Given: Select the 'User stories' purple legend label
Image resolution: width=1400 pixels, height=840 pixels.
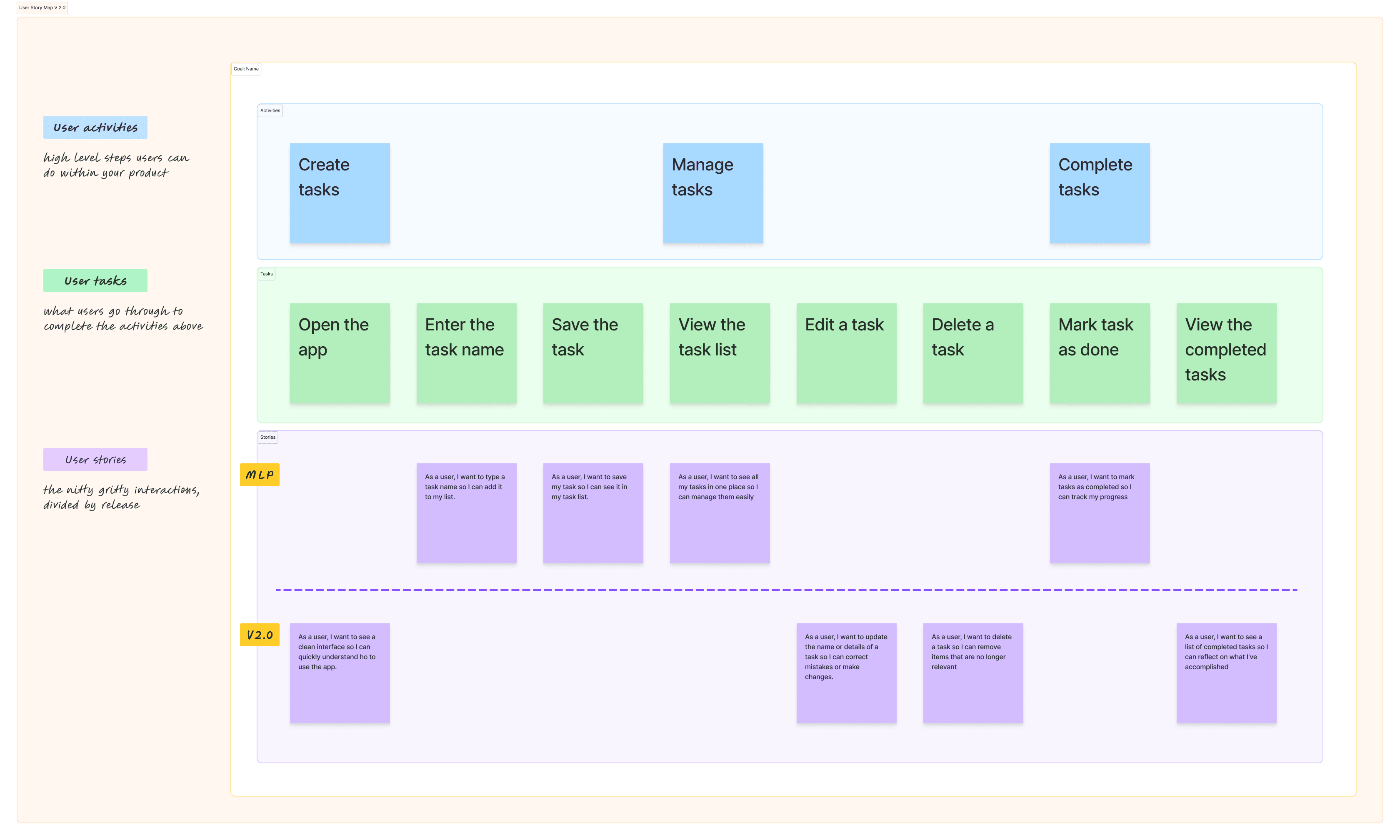Looking at the screenshot, I should tap(95, 460).
